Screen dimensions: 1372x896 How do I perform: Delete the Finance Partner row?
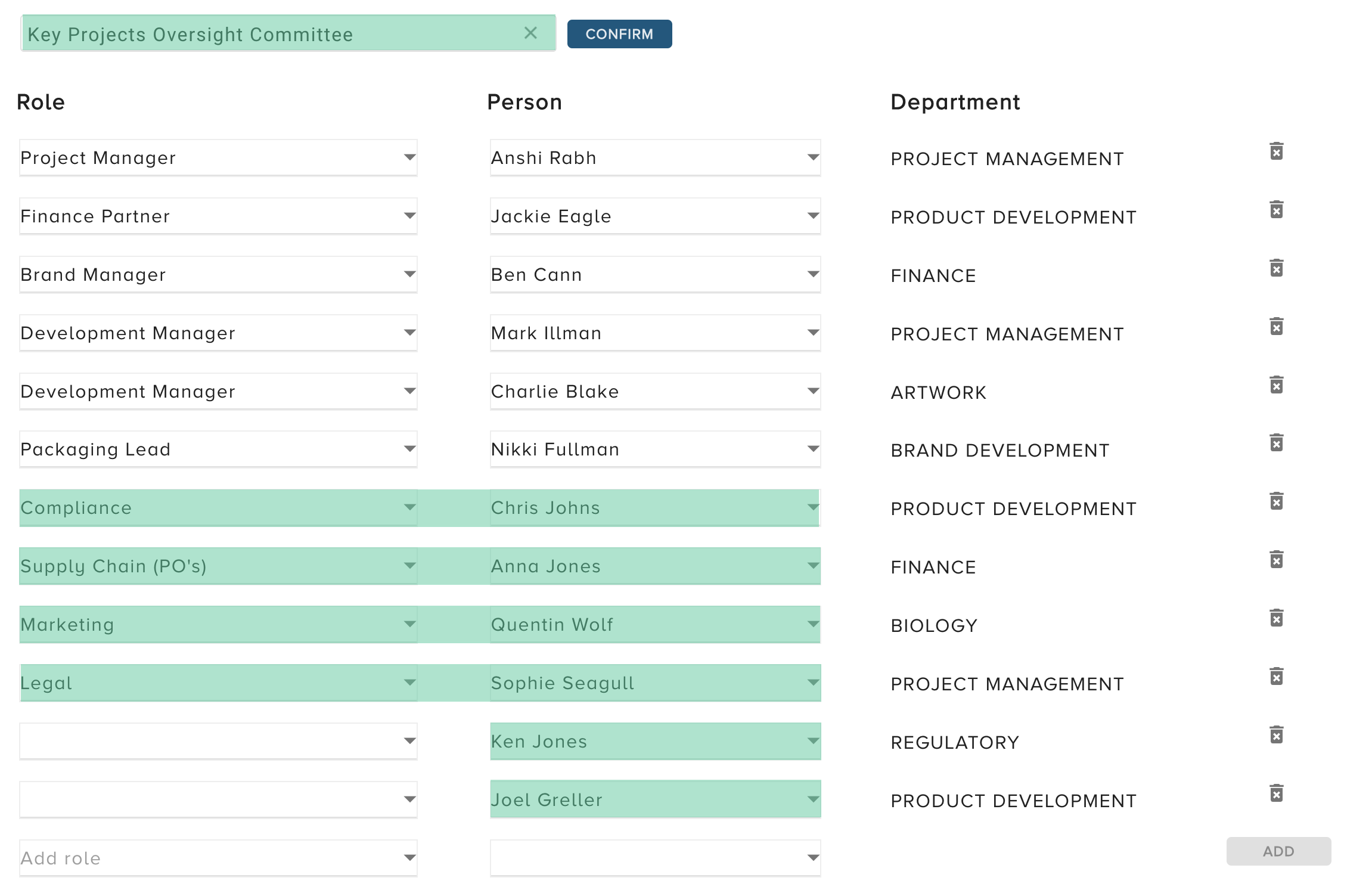[x=1276, y=210]
